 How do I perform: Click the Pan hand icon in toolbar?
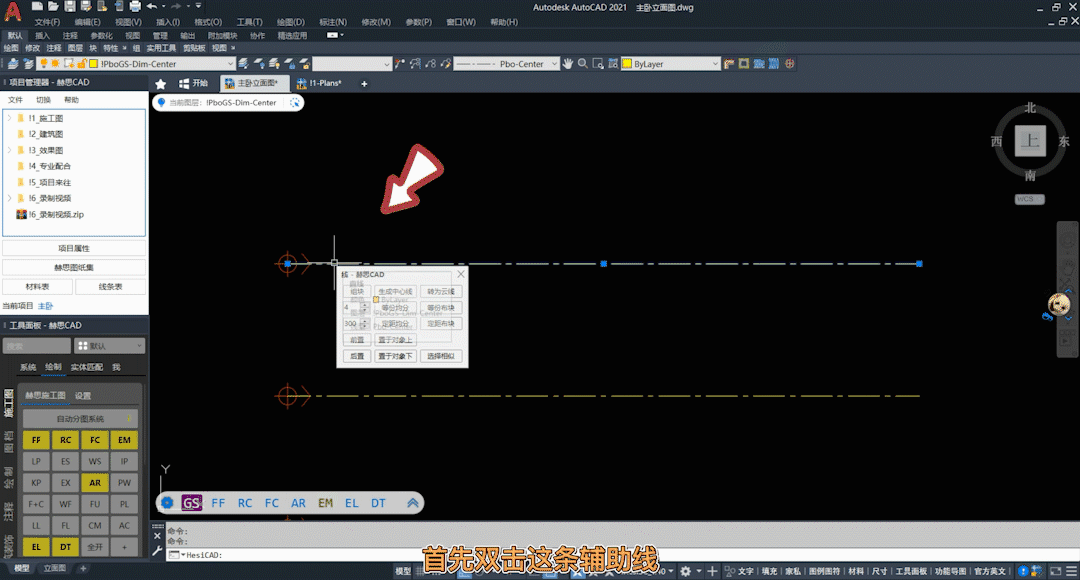568,64
